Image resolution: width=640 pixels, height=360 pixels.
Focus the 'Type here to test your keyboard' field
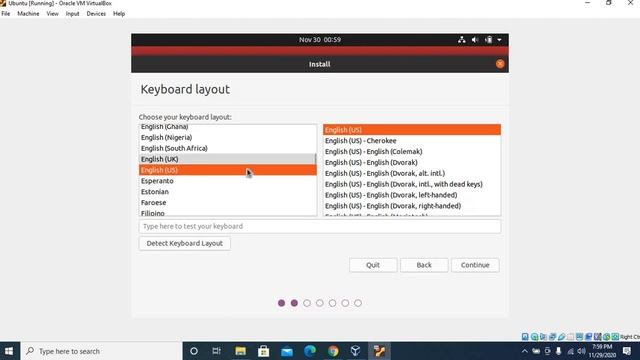coord(320,226)
